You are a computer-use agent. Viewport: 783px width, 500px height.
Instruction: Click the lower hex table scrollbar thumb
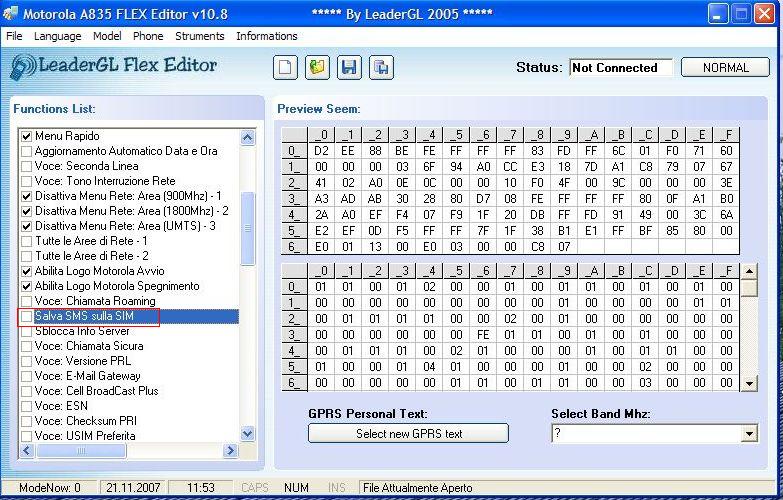[749, 288]
